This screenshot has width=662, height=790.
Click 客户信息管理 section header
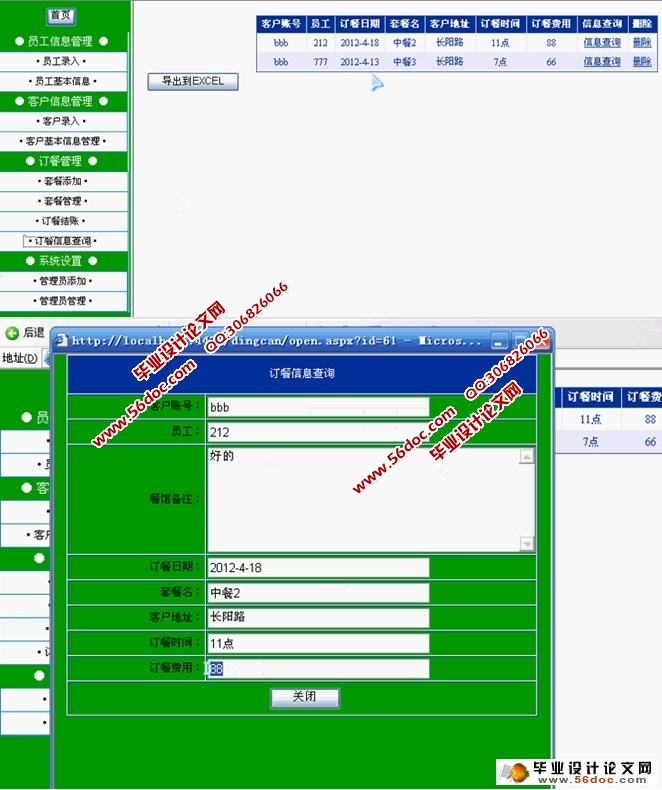click(x=61, y=101)
